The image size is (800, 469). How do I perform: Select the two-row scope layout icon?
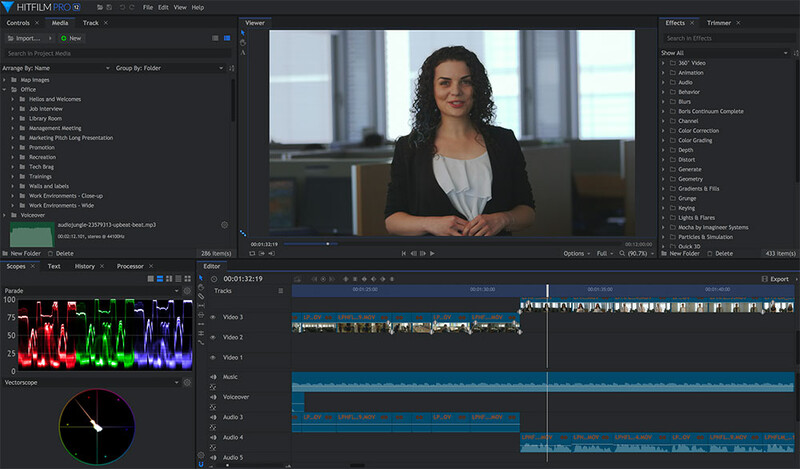point(160,279)
